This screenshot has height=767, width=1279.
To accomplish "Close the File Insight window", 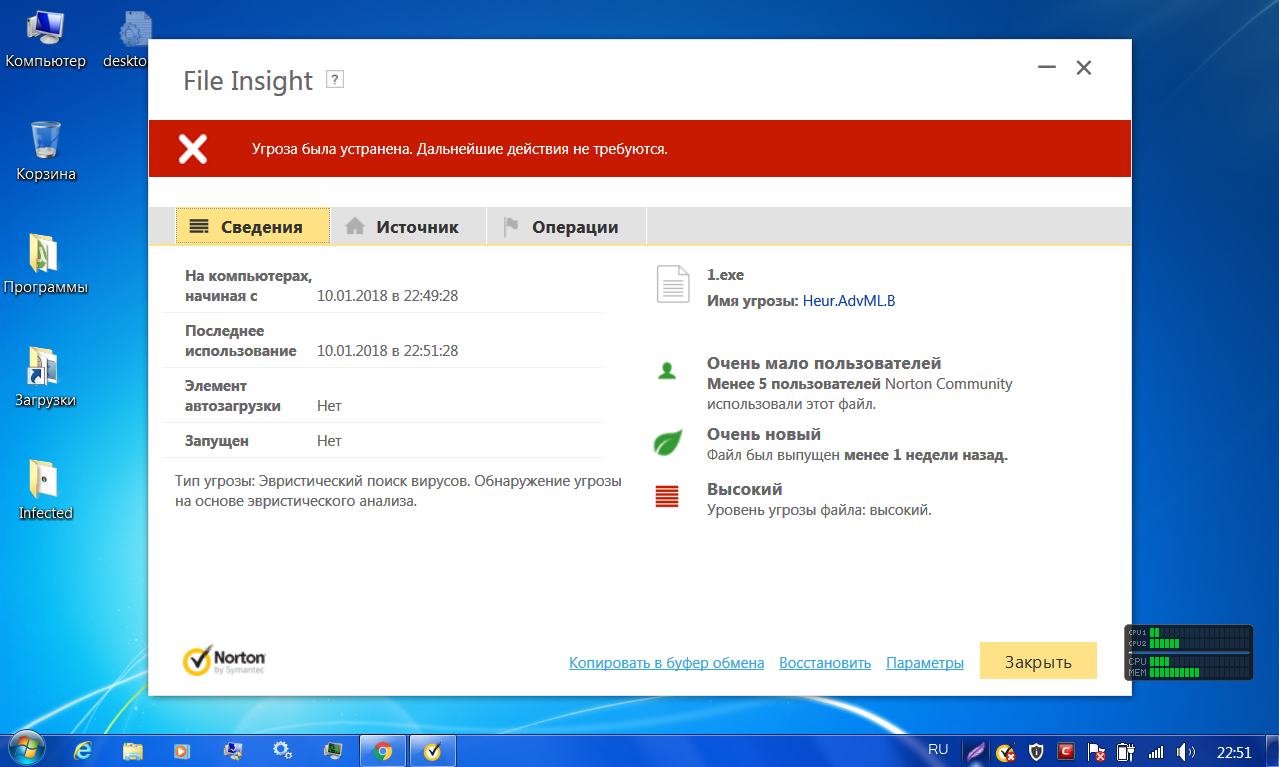I will (x=1083, y=68).
